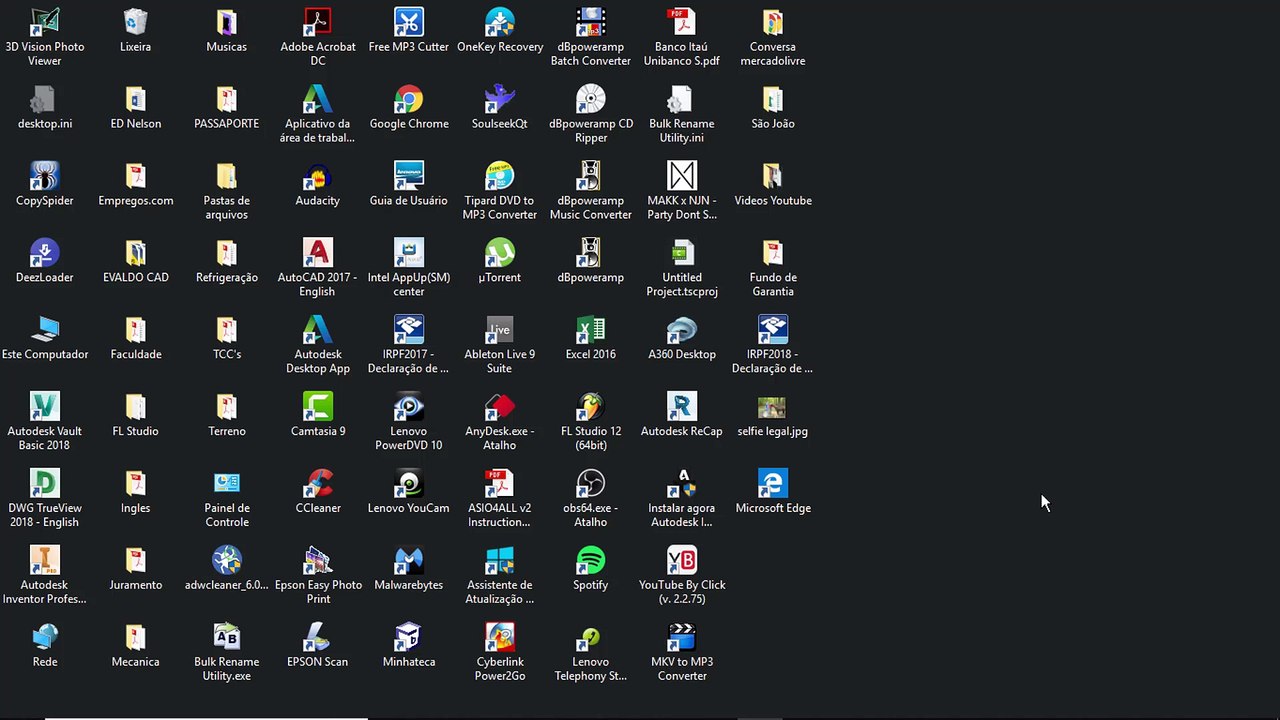Open Autodesk Vault Basic 2018
The height and width of the screenshot is (720, 1280).
tap(45, 408)
